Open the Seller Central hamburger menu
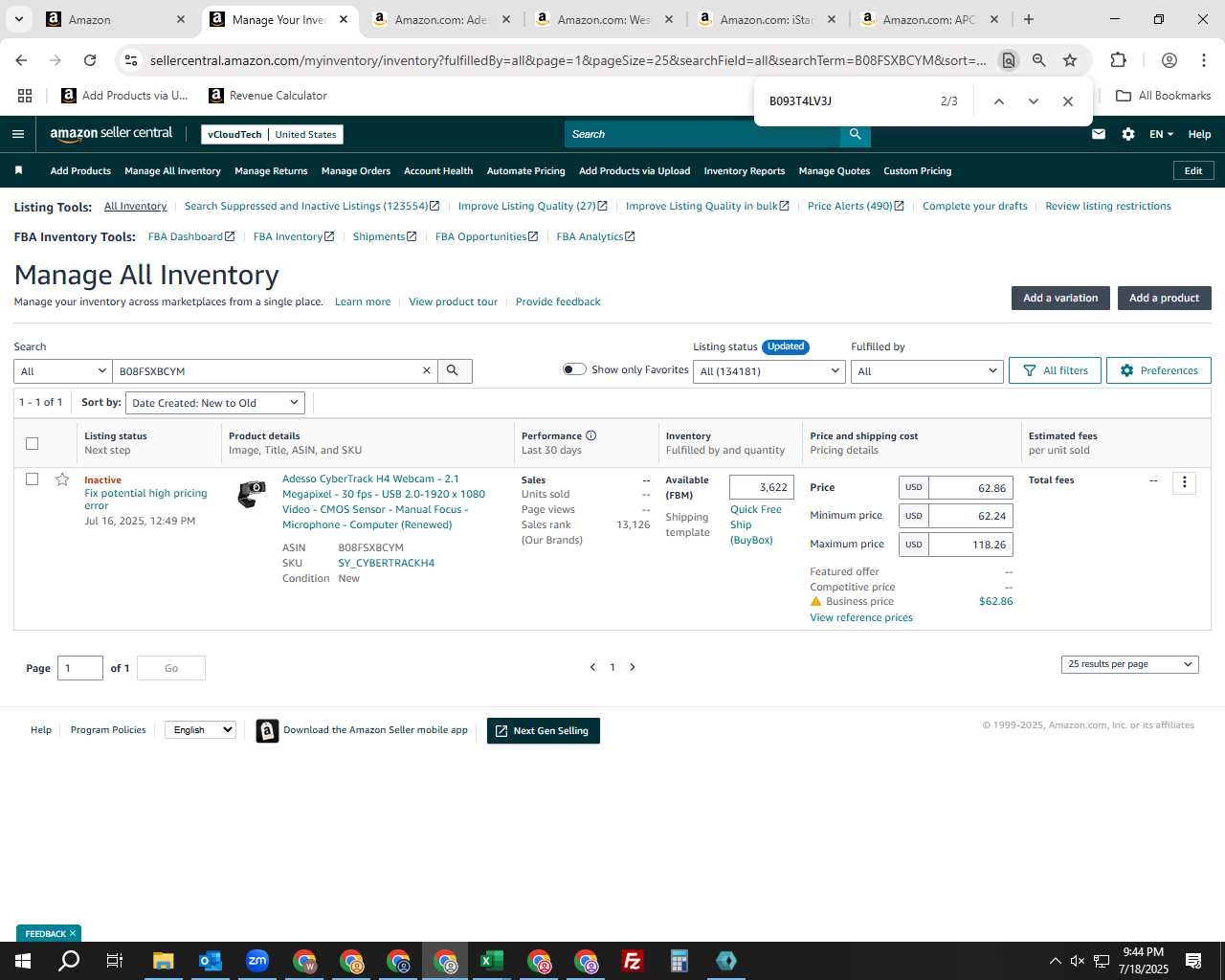The image size is (1225, 980). coord(17,134)
